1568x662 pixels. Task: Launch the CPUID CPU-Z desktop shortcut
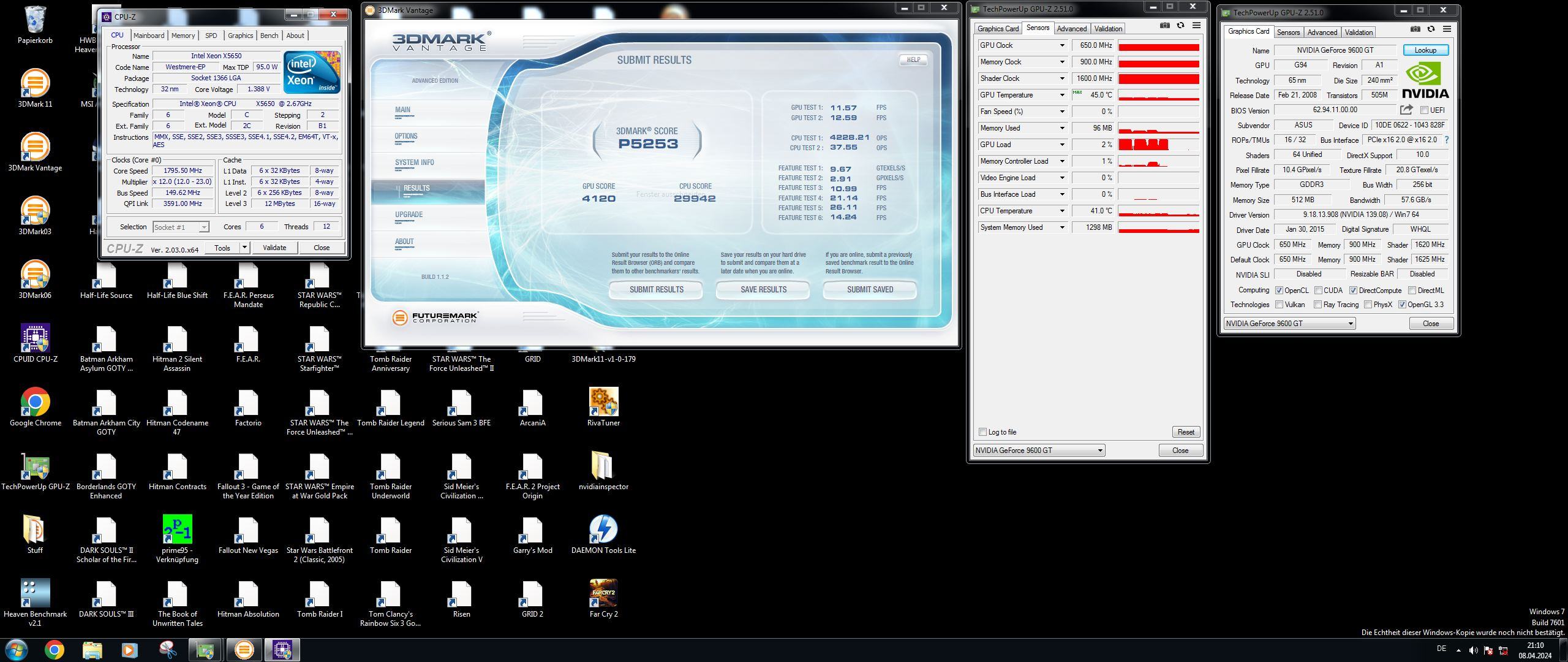pyautogui.click(x=35, y=344)
